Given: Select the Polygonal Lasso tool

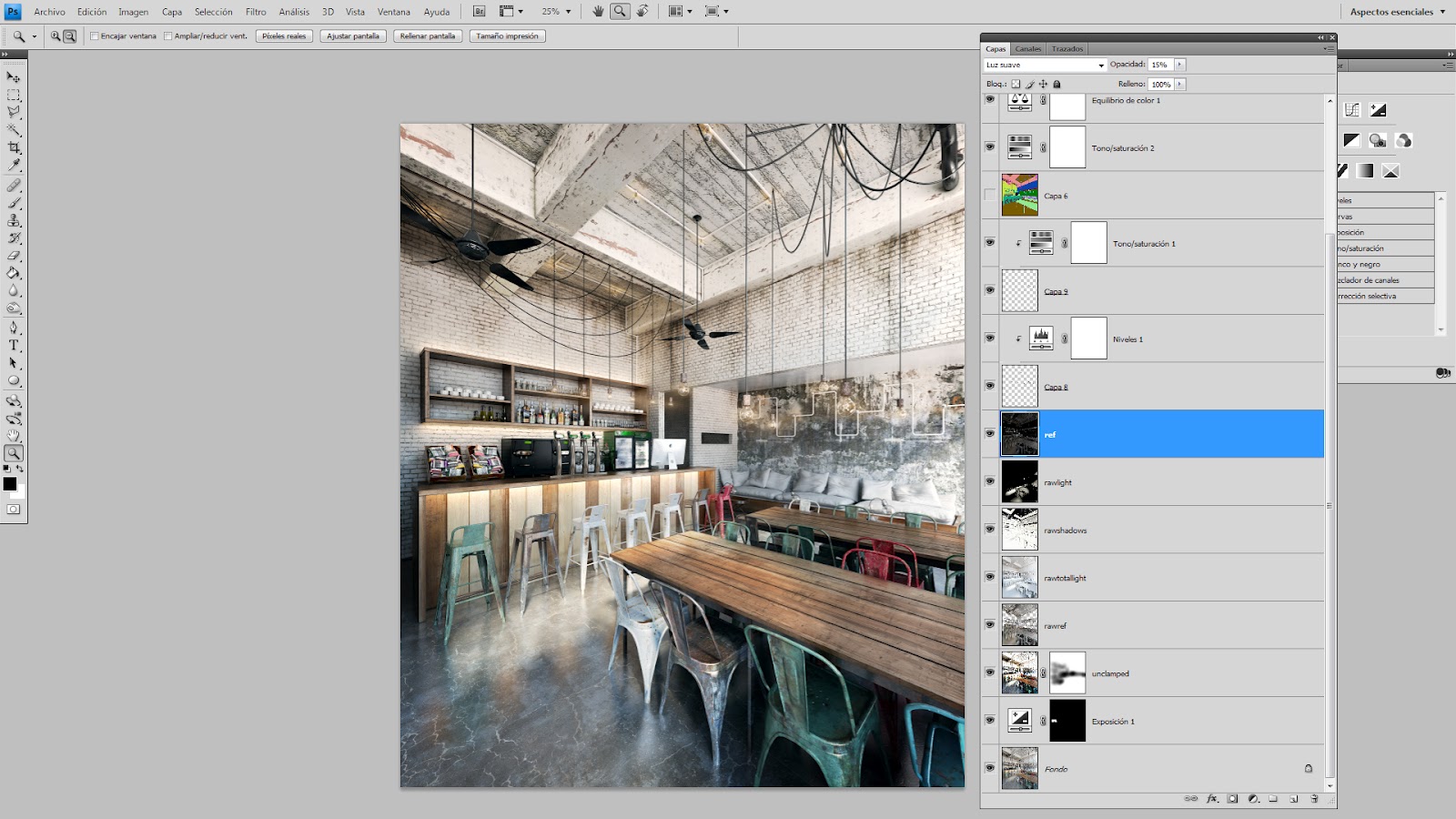Looking at the screenshot, I should coord(14,112).
